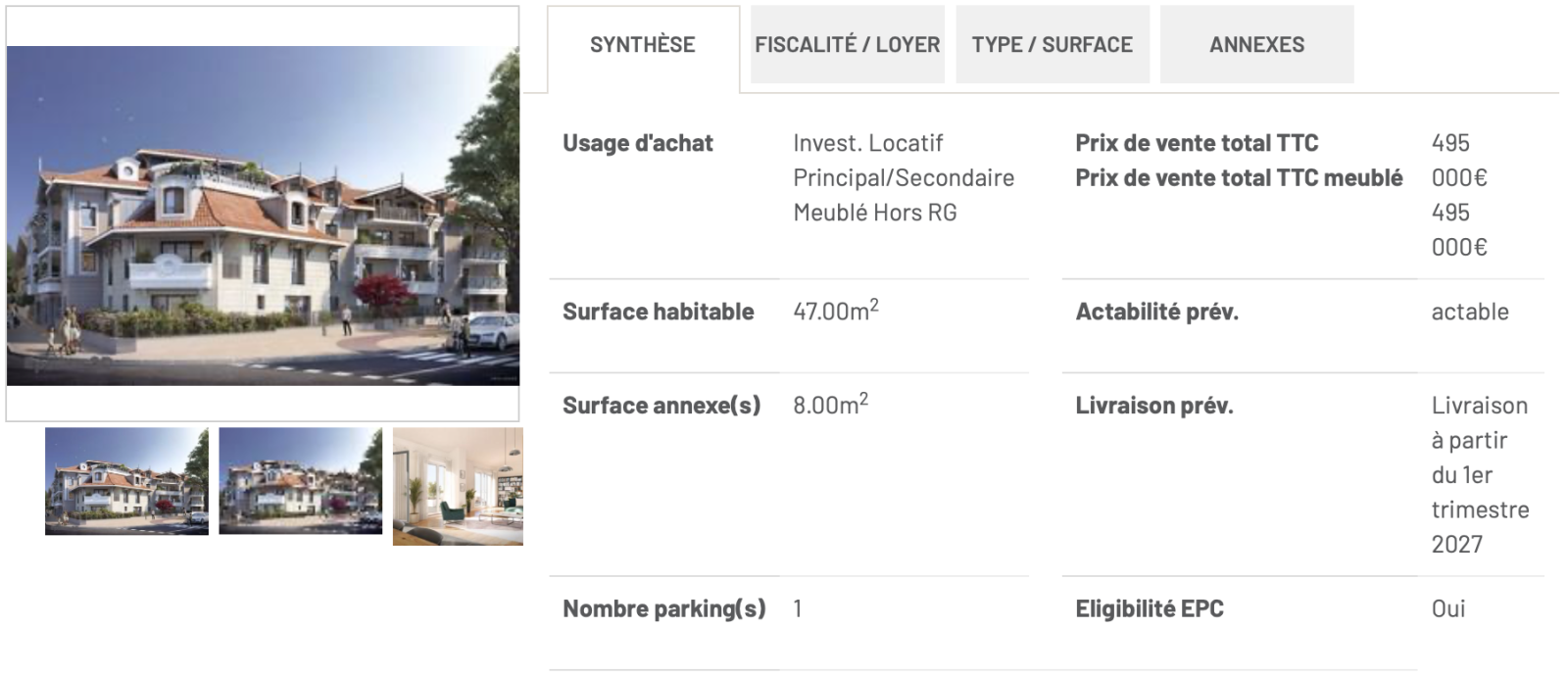This screenshot has width=1568, height=676.
Task: Open the SYNTHÈSE tab
Action: [x=642, y=45]
